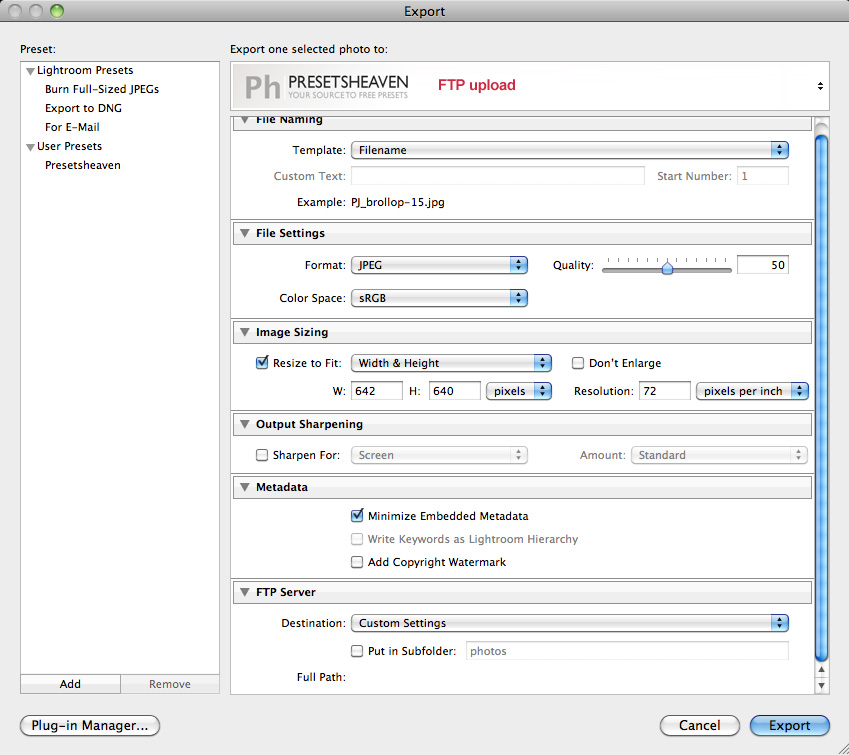Screen dimensions: 849x755
Task: Collapse the User Presets group
Action: coord(30,147)
